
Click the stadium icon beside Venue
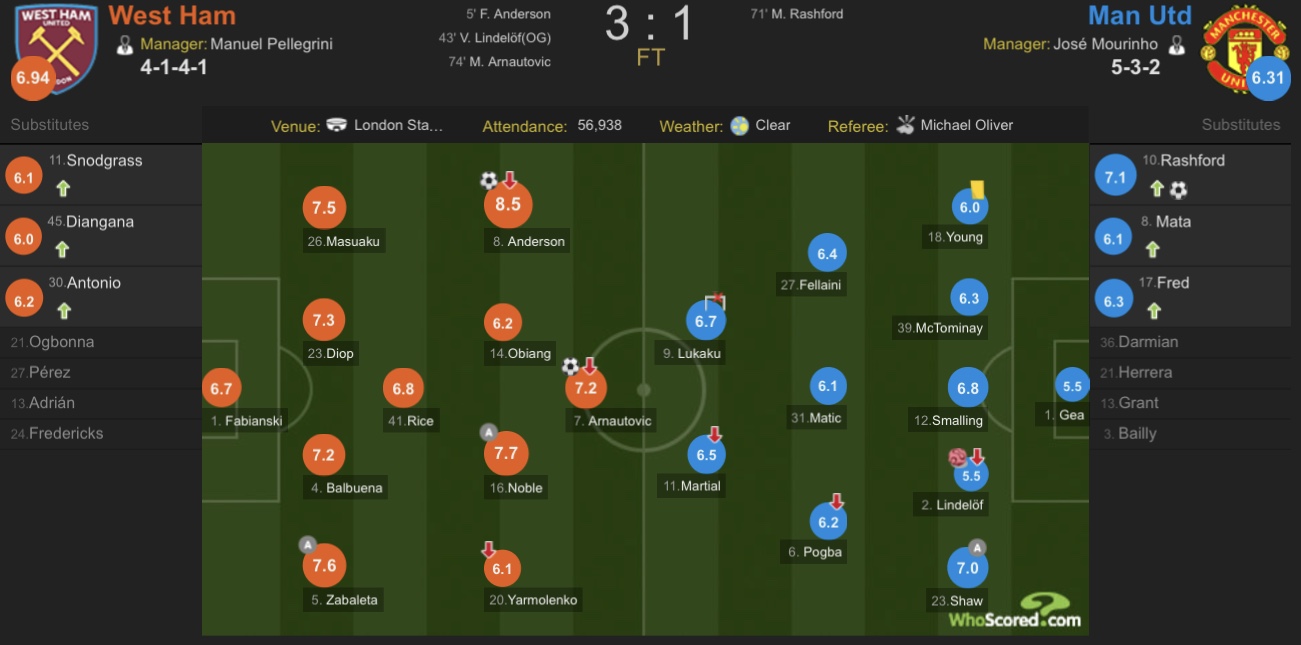point(337,125)
